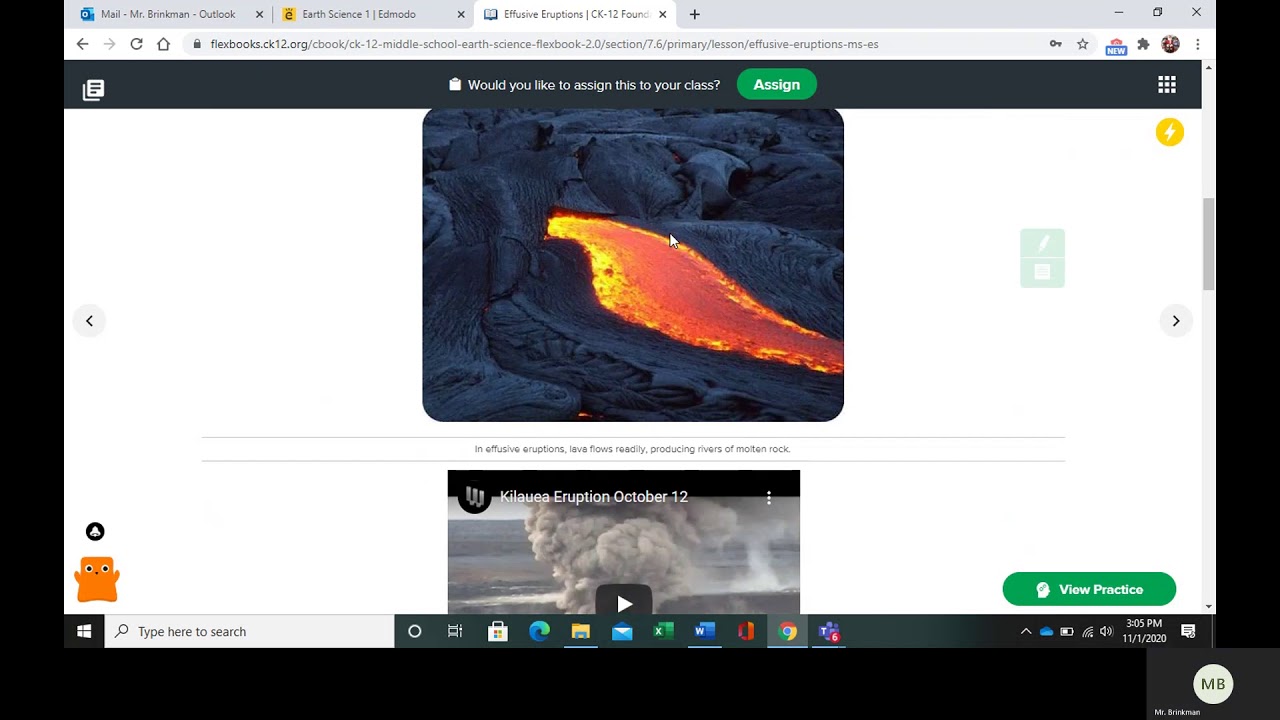Click the flexbooks.ck12.org address bar
The height and width of the screenshot is (720, 1280).
(614, 44)
